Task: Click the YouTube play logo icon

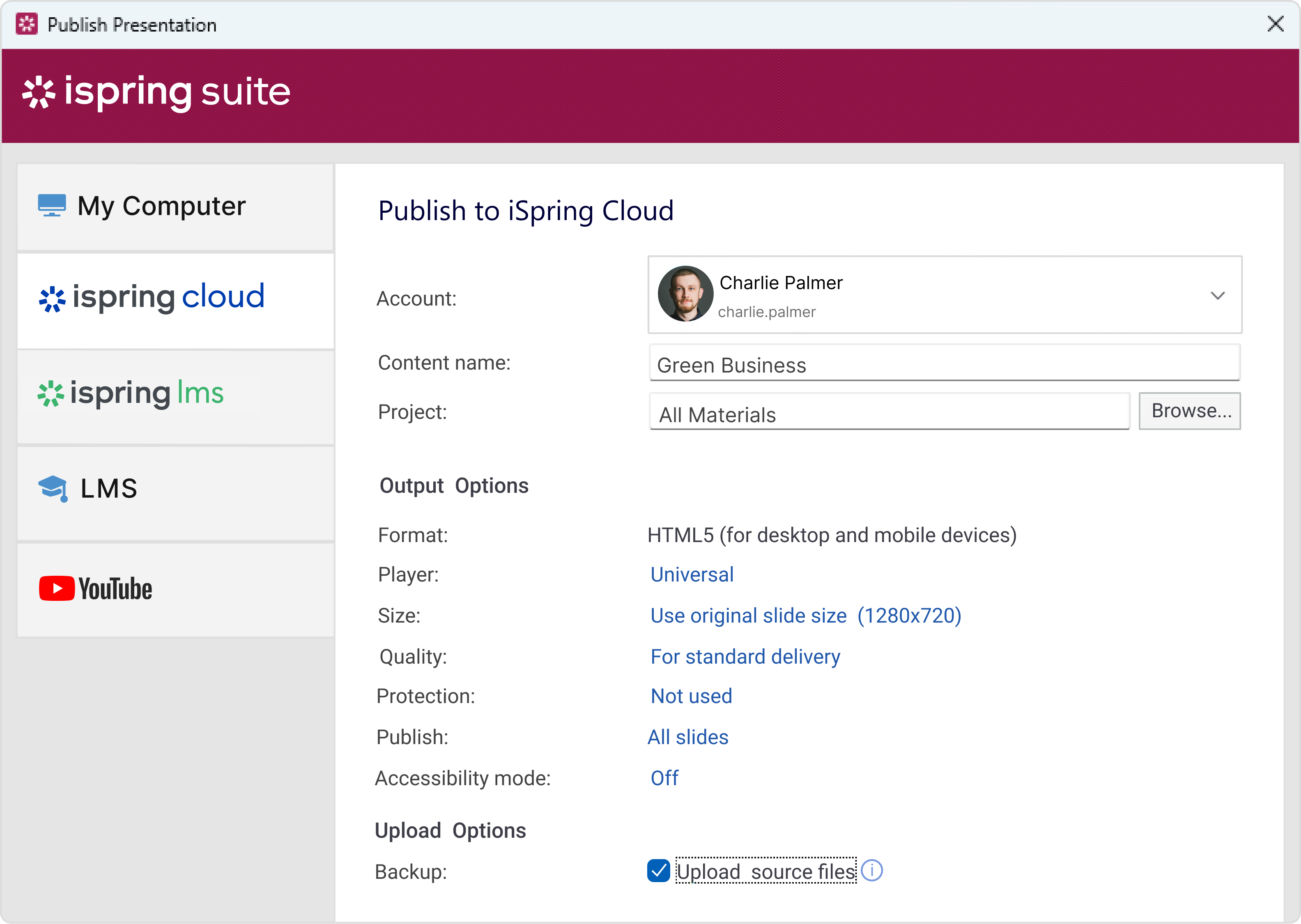Action: [x=56, y=588]
